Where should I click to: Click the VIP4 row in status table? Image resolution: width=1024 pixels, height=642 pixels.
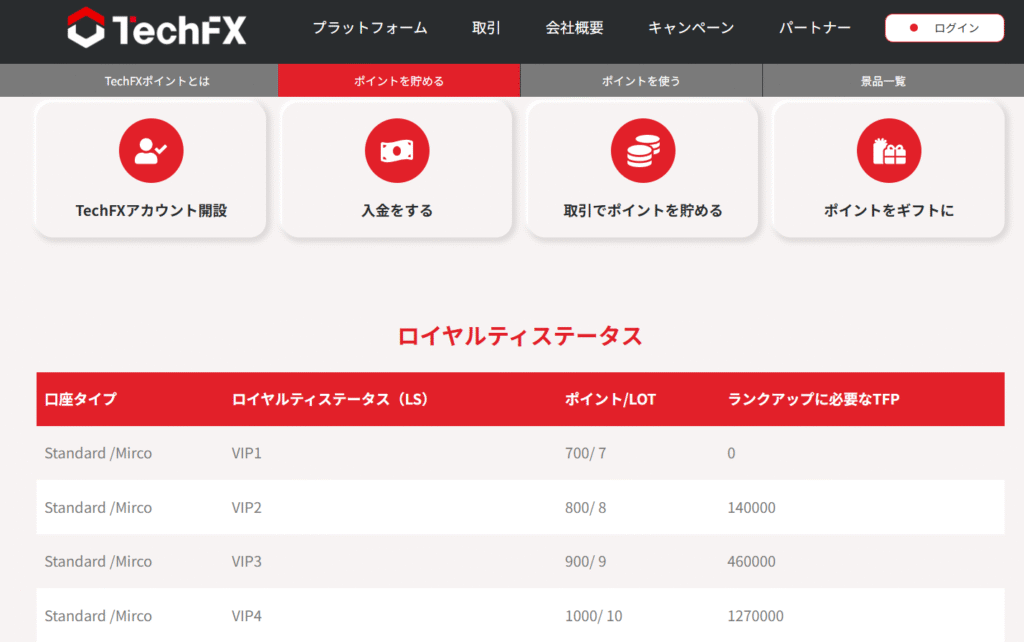tap(247, 616)
